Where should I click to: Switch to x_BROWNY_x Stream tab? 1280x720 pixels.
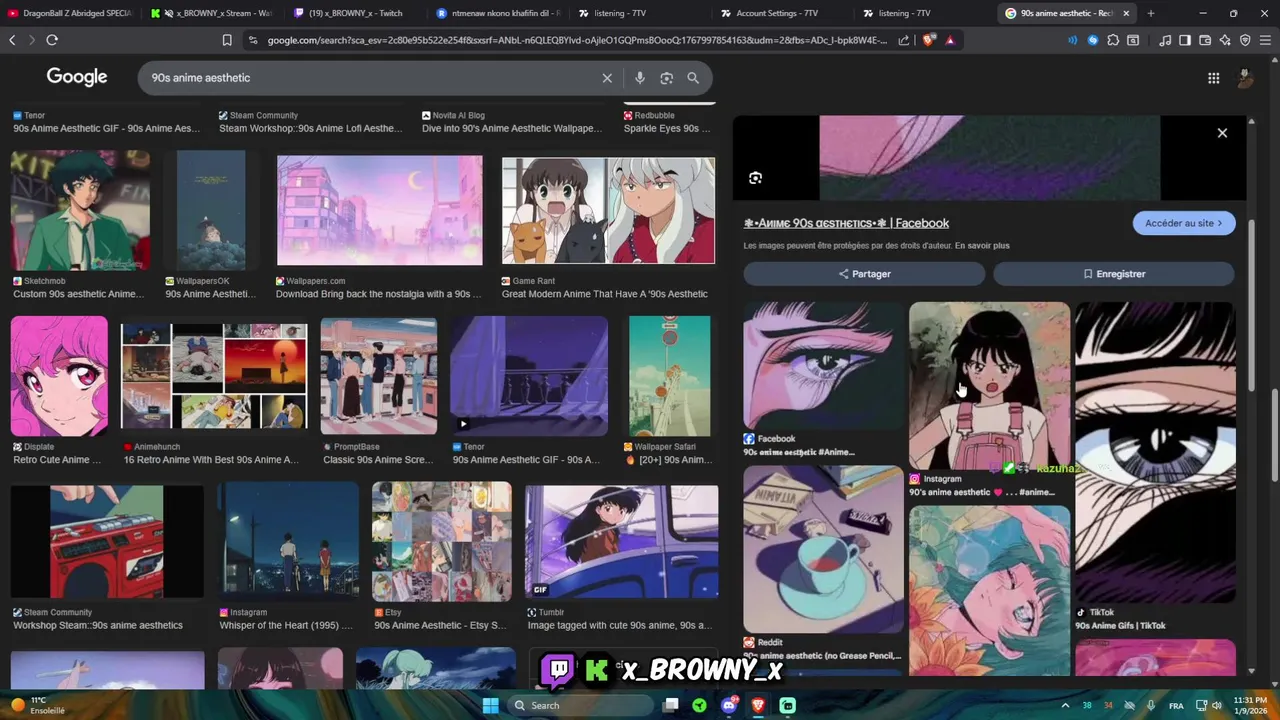(x=213, y=13)
